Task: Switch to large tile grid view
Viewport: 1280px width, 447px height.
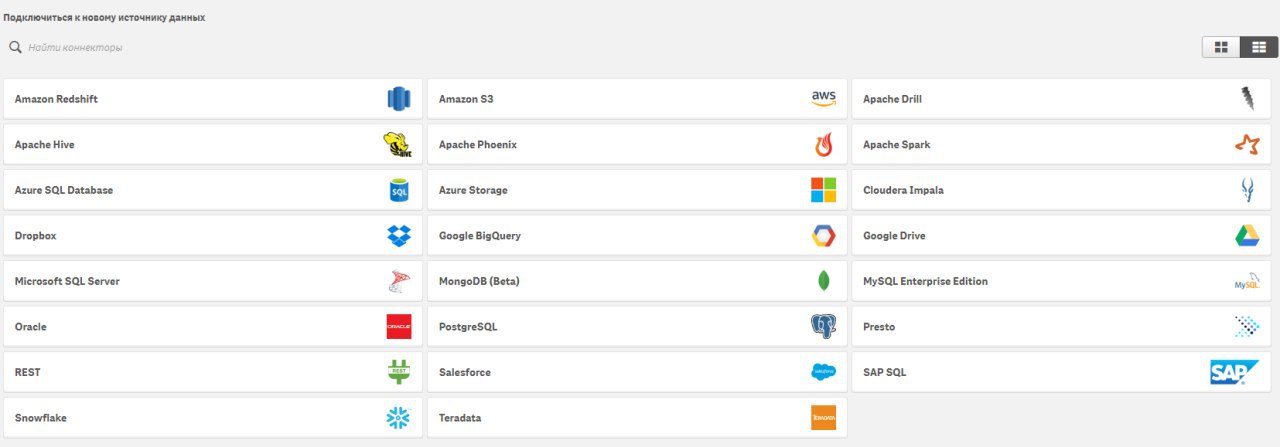Action: (1221, 47)
